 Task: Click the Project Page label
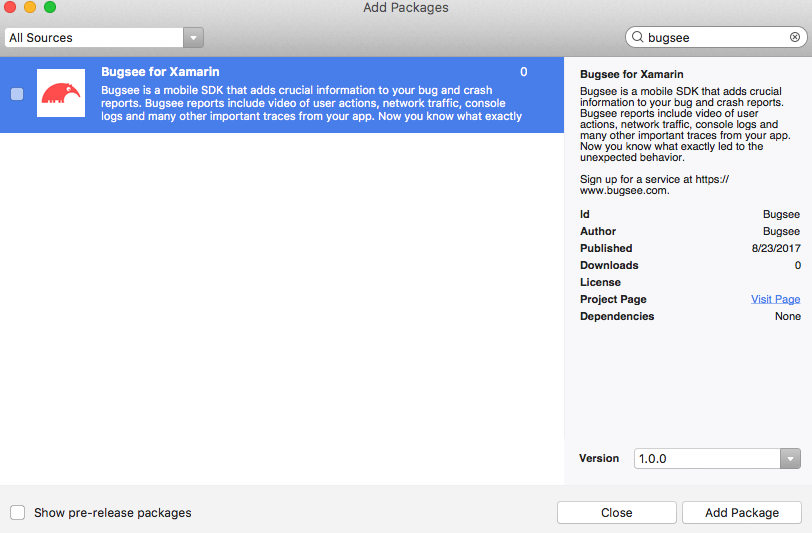tap(613, 299)
